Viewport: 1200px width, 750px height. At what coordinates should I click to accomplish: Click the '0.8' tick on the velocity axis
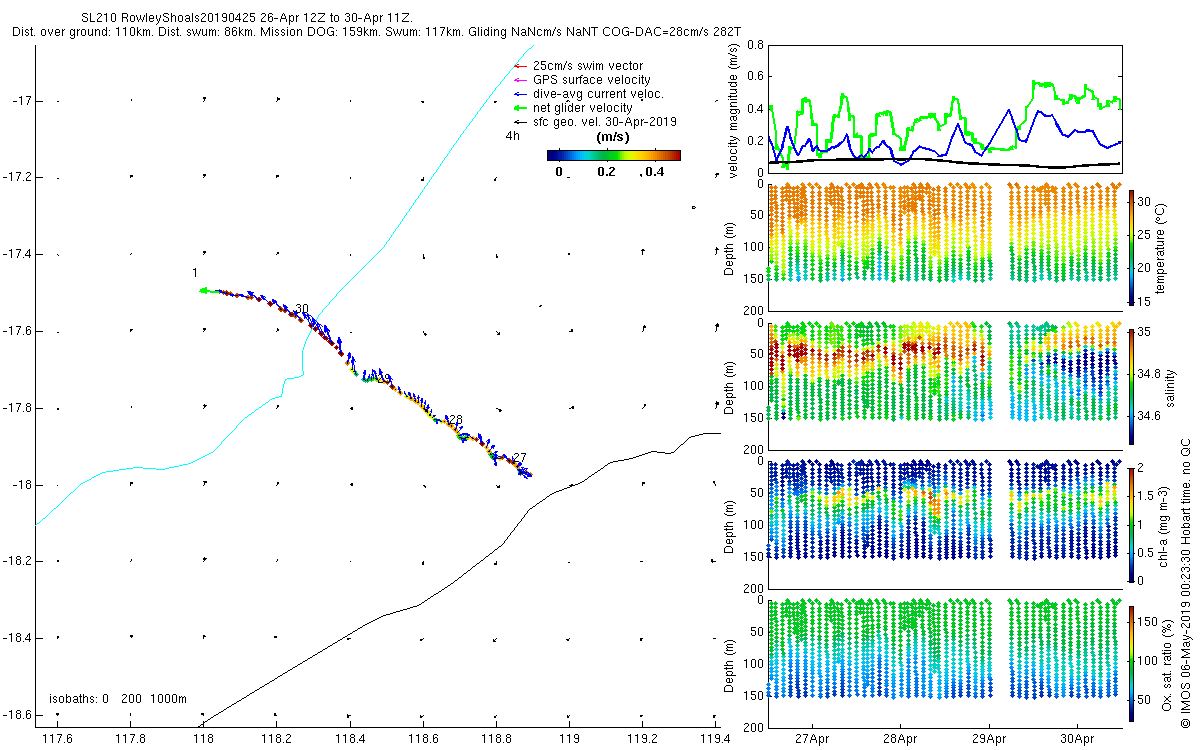[754, 45]
